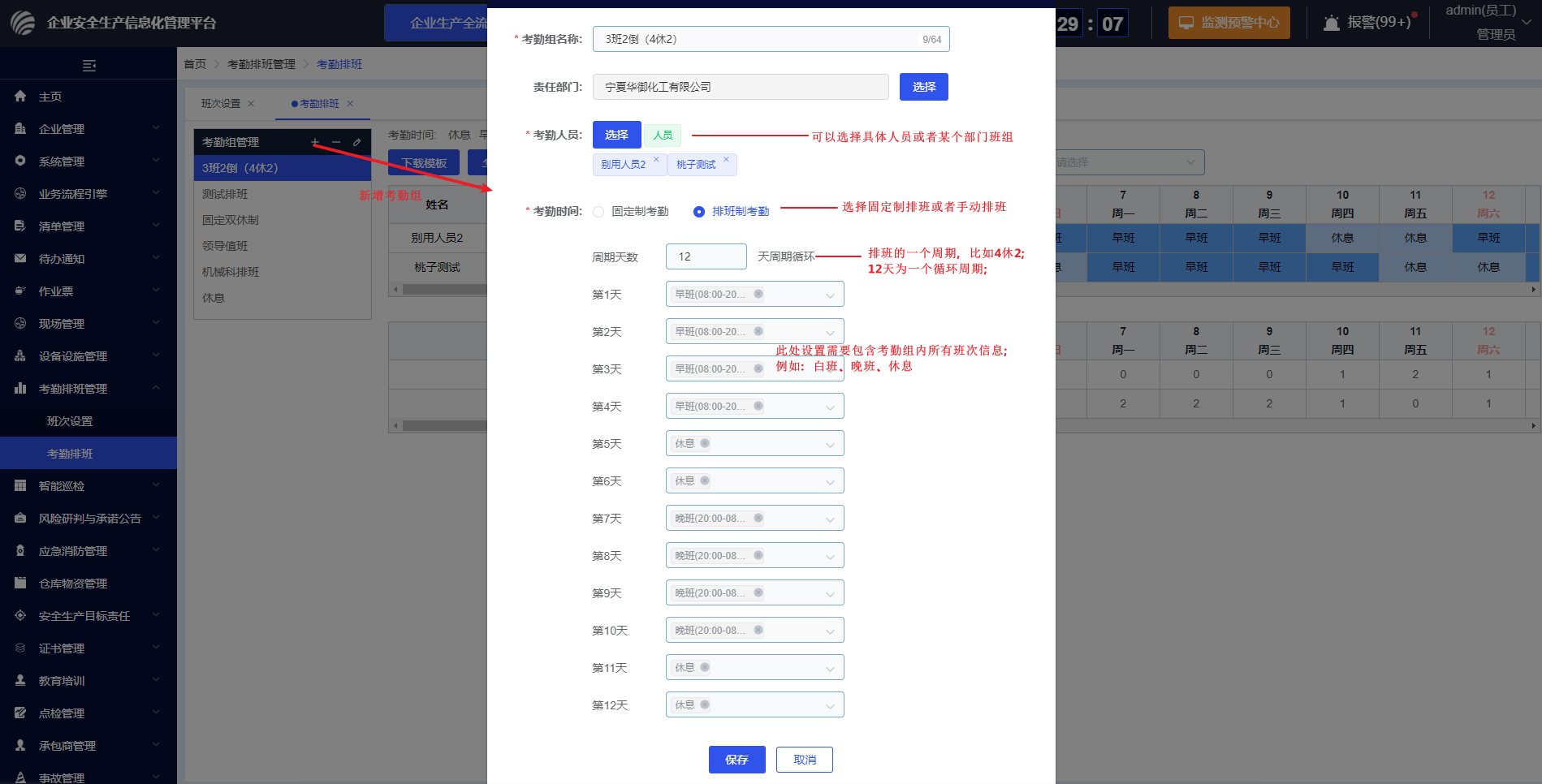Image resolution: width=1542 pixels, height=784 pixels.
Task: Click the 业务流程引擎 sidebar icon
Action: pos(20,193)
